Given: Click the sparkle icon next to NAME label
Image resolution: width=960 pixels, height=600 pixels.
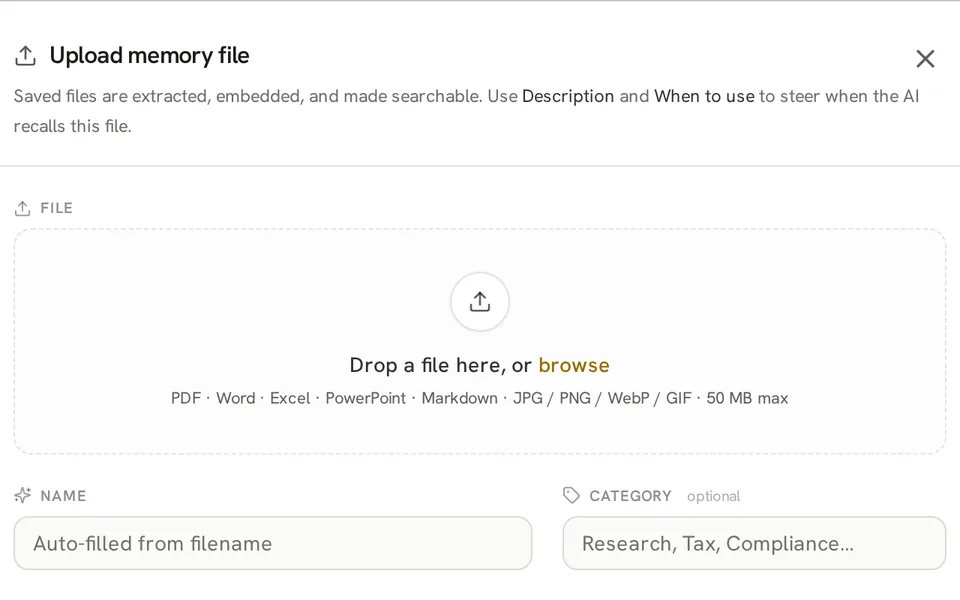Looking at the screenshot, I should (23, 495).
